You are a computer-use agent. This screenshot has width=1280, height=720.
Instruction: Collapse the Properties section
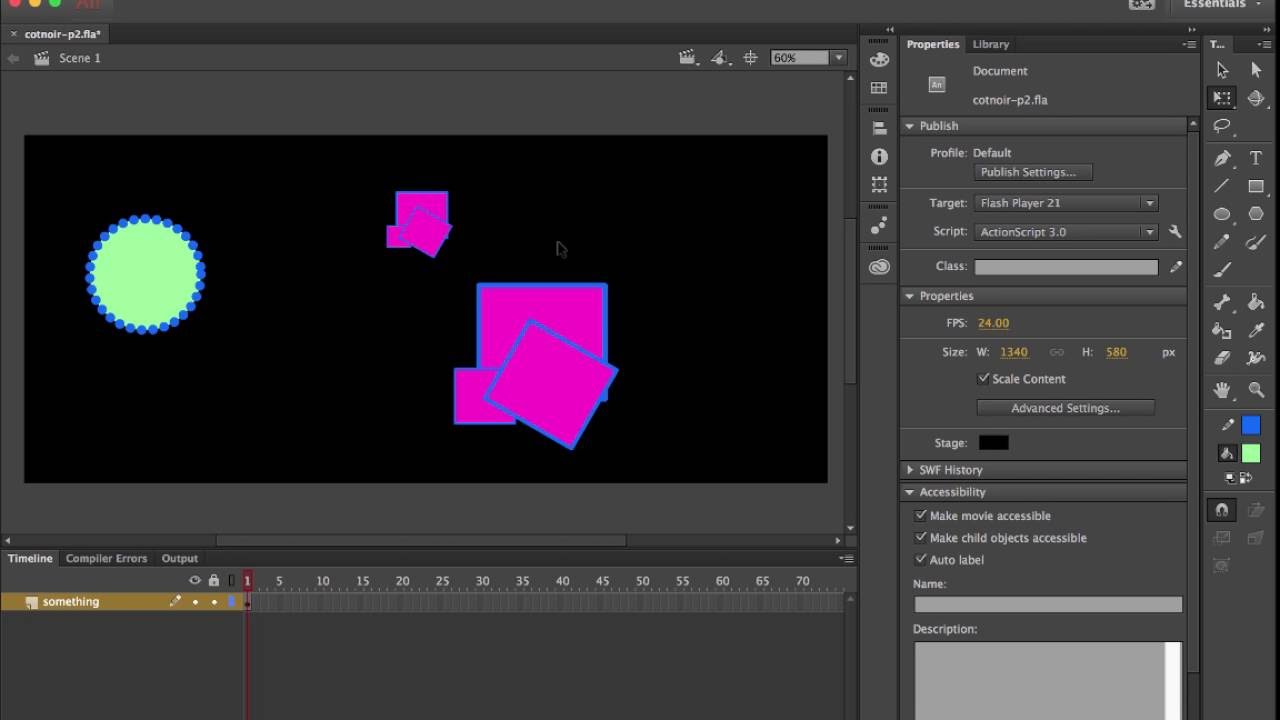click(910, 296)
